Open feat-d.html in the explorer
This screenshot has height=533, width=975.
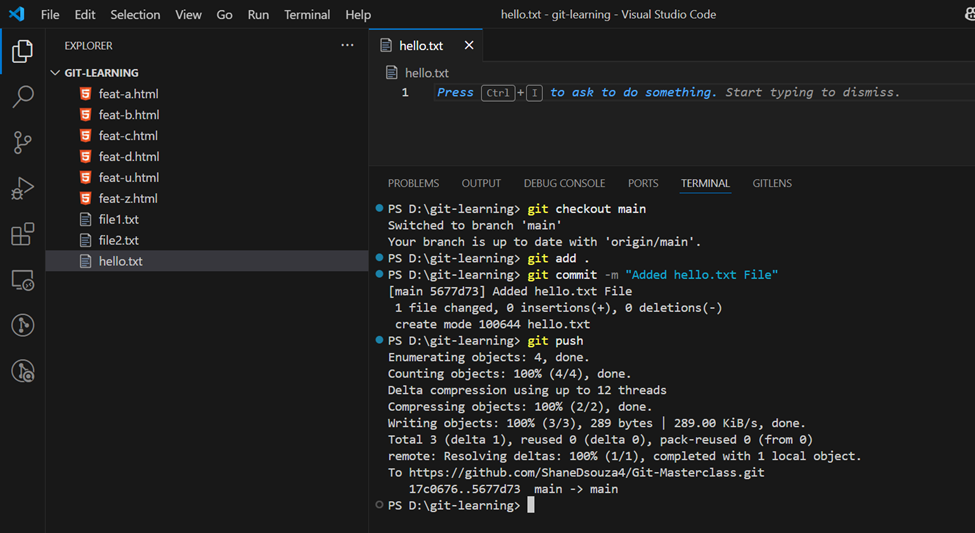[x=207, y=157]
